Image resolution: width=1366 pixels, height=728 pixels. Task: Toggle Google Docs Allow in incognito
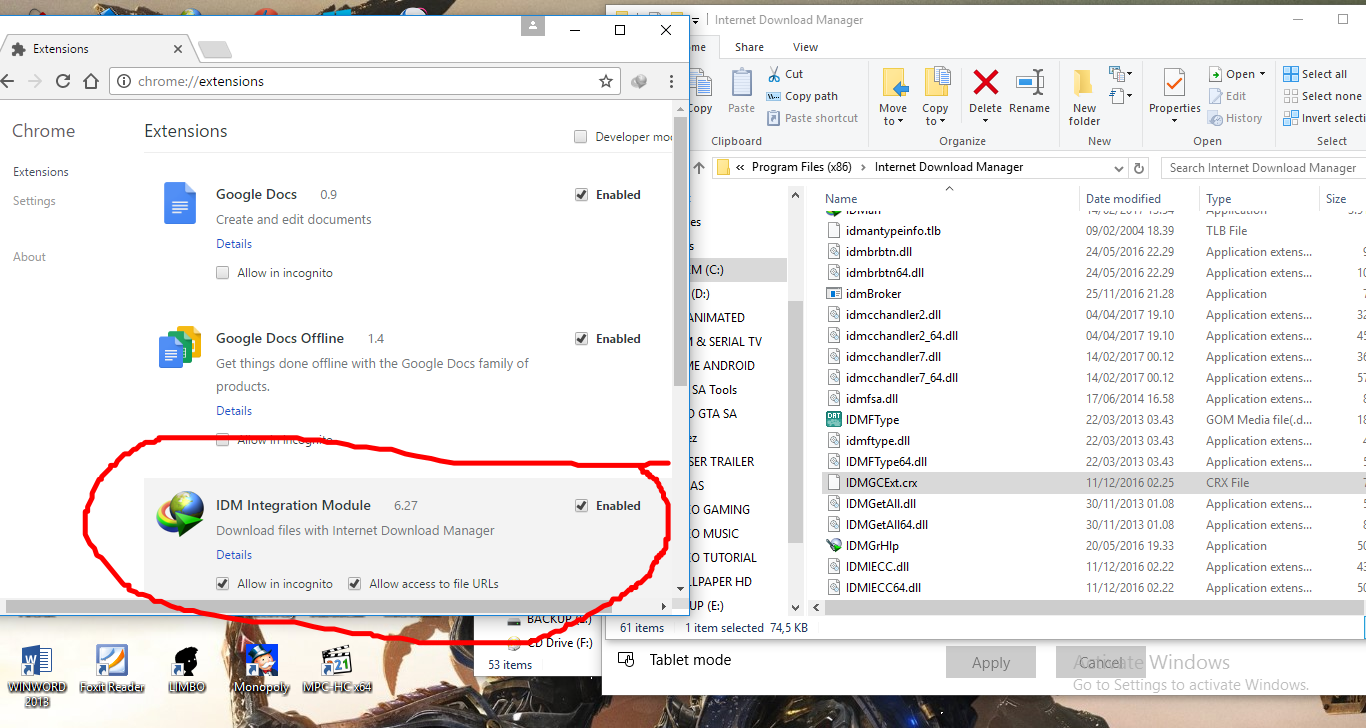coord(223,273)
